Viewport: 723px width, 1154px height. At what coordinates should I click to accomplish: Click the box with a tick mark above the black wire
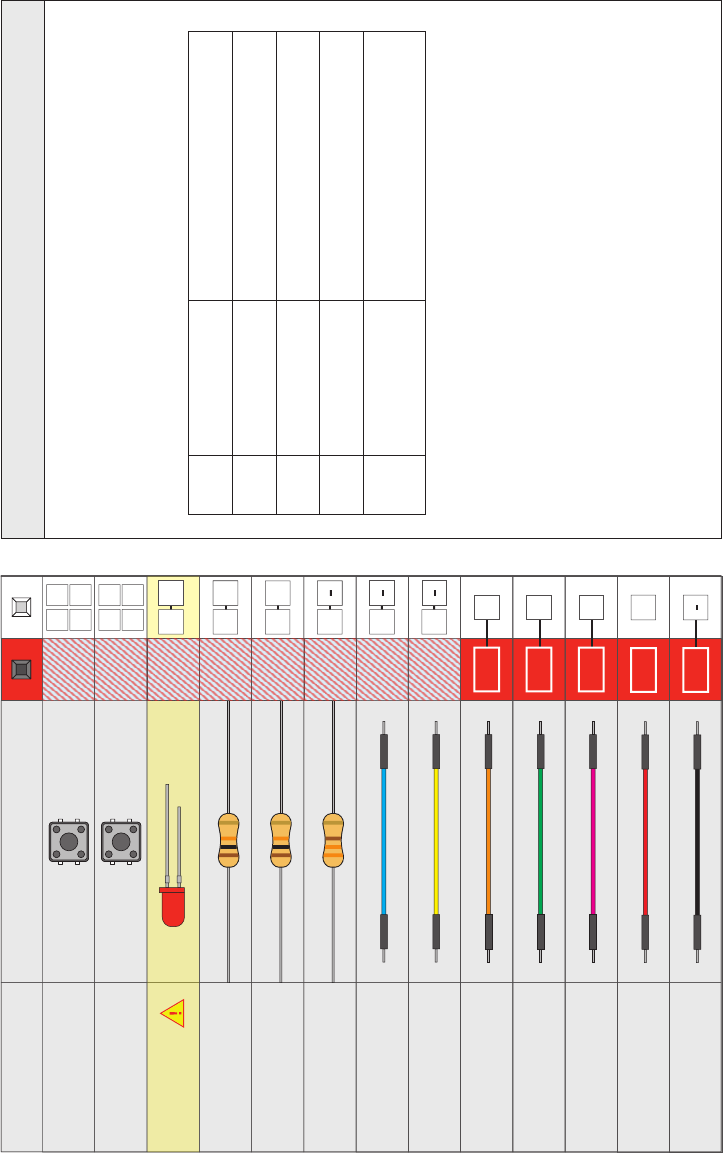(696, 607)
